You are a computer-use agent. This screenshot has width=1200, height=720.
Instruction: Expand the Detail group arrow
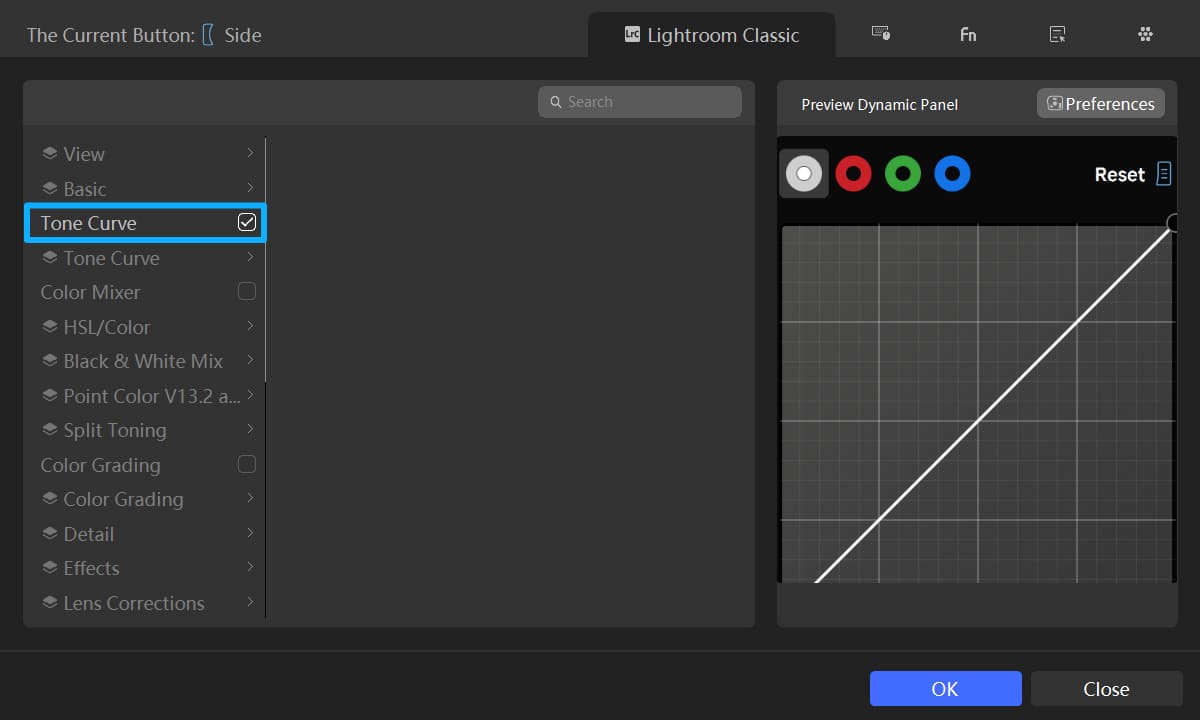[x=249, y=533]
